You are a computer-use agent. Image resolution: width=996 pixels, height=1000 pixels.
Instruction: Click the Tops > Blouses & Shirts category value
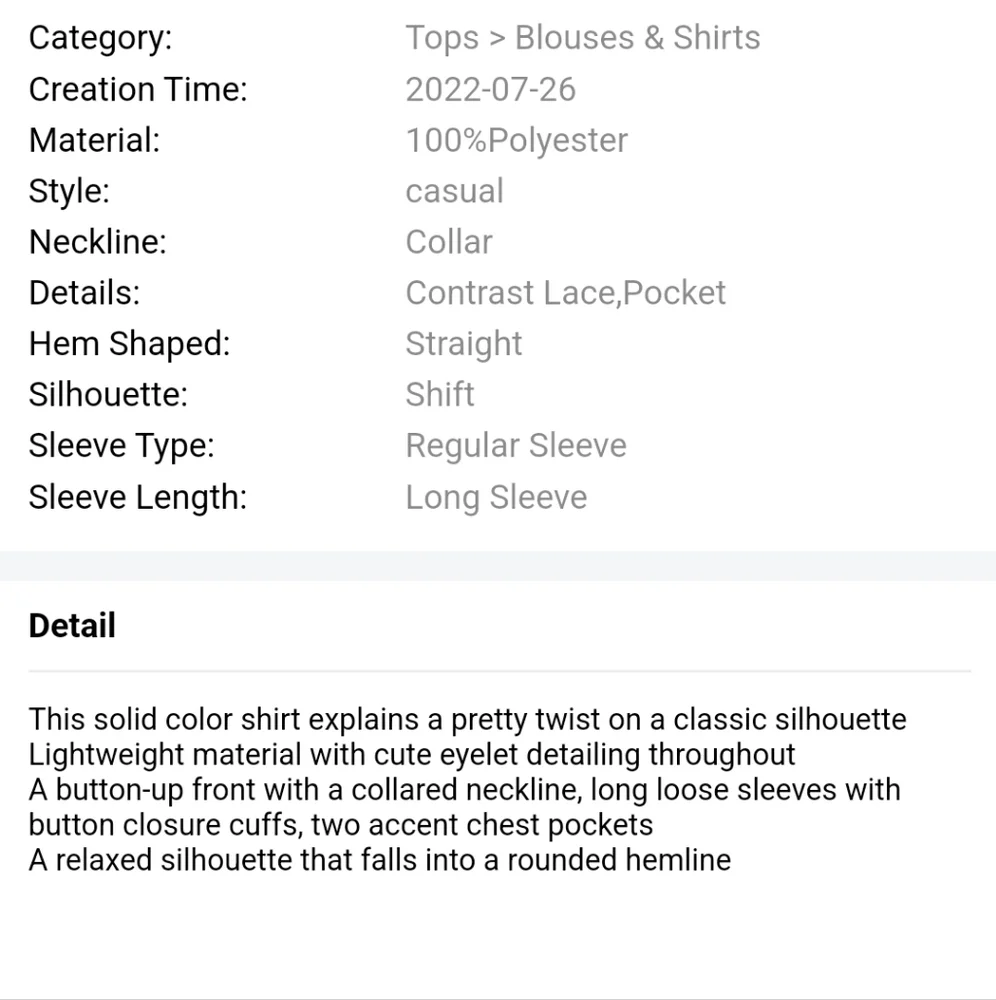[x=583, y=38]
